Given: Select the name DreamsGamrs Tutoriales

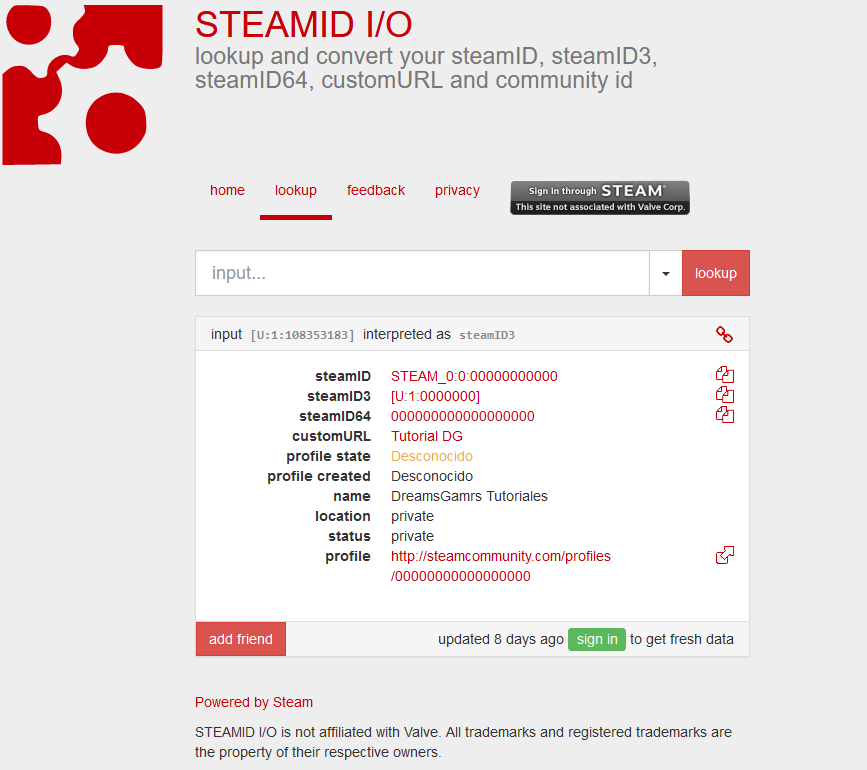Looking at the screenshot, I should [x=469, y=496].
